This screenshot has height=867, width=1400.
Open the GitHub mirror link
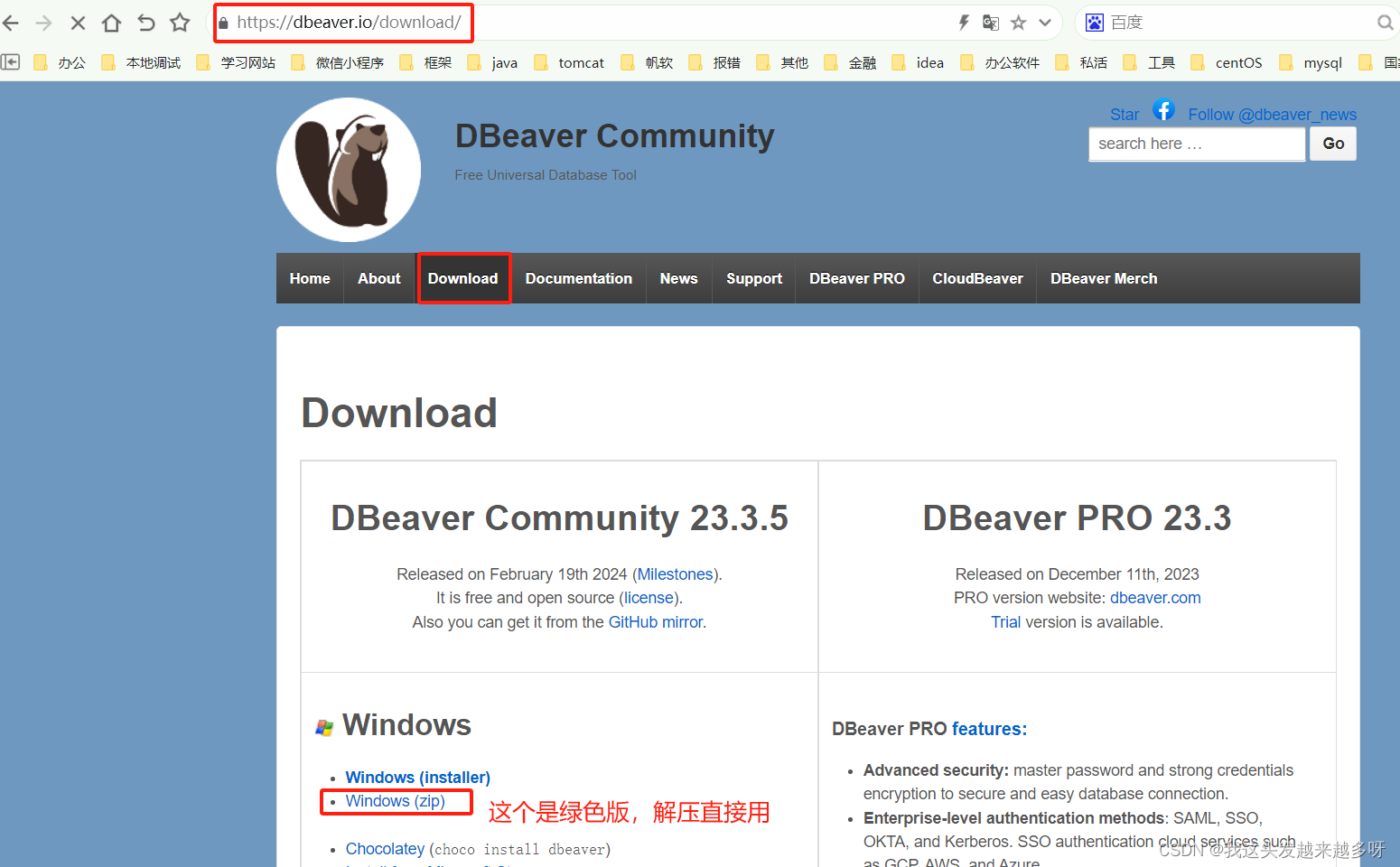(x=656, y=622)
